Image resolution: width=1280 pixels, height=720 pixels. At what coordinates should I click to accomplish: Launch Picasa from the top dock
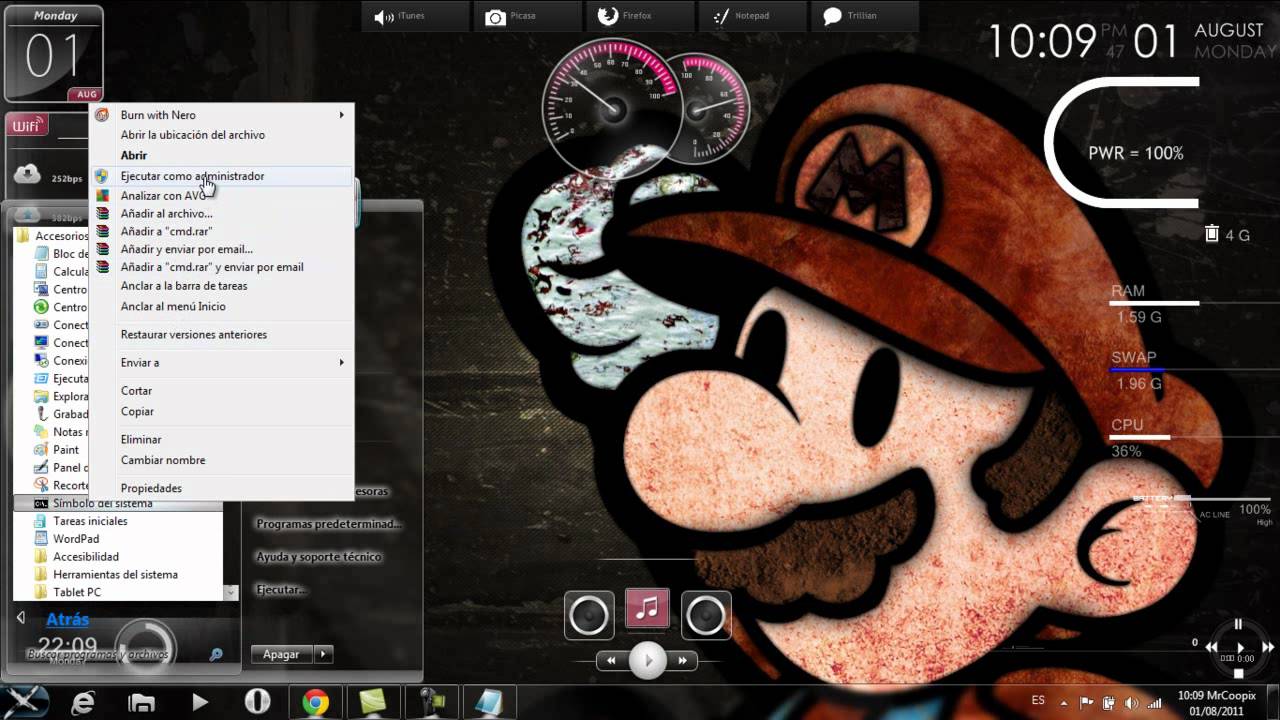pos(527,17)
